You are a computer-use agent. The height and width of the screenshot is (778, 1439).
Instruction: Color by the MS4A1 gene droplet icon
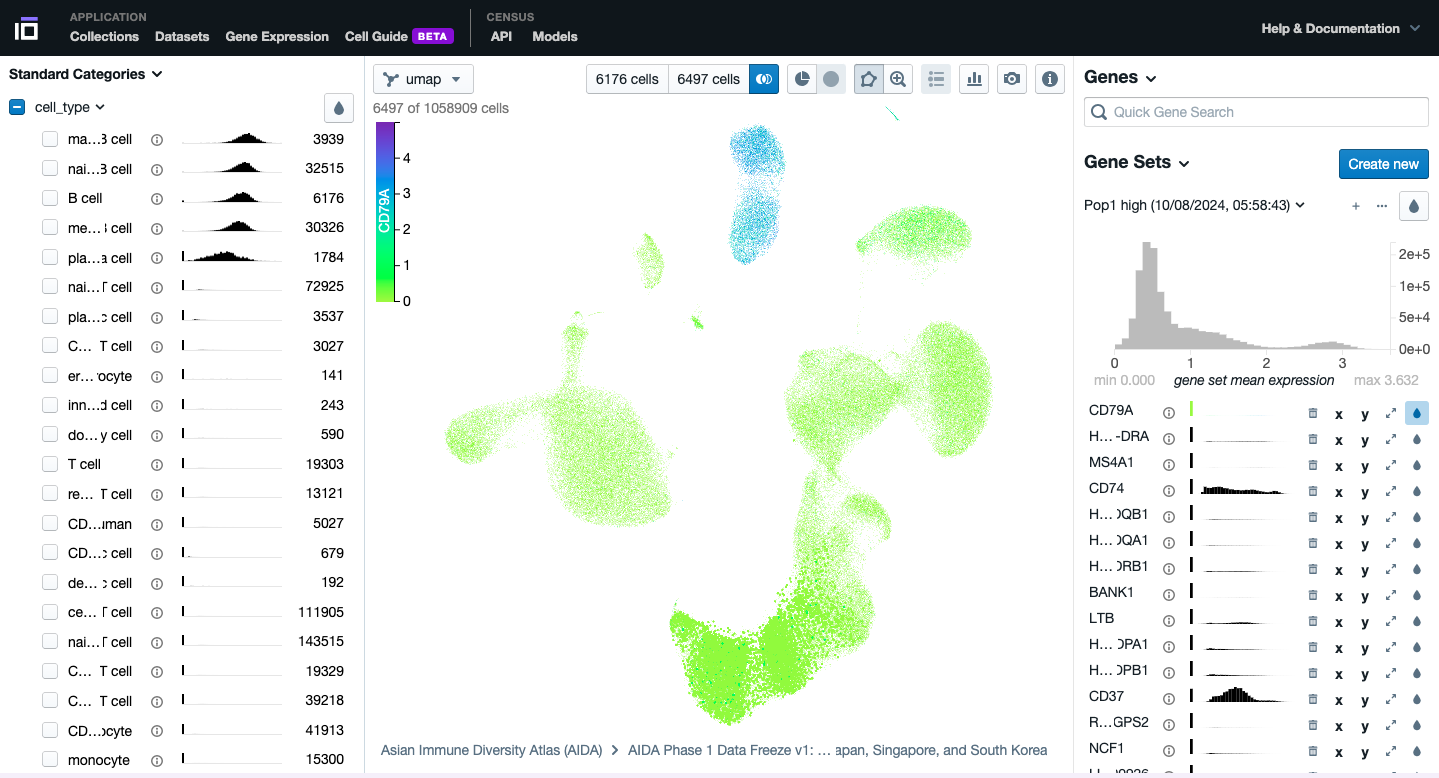[1416, 464]
